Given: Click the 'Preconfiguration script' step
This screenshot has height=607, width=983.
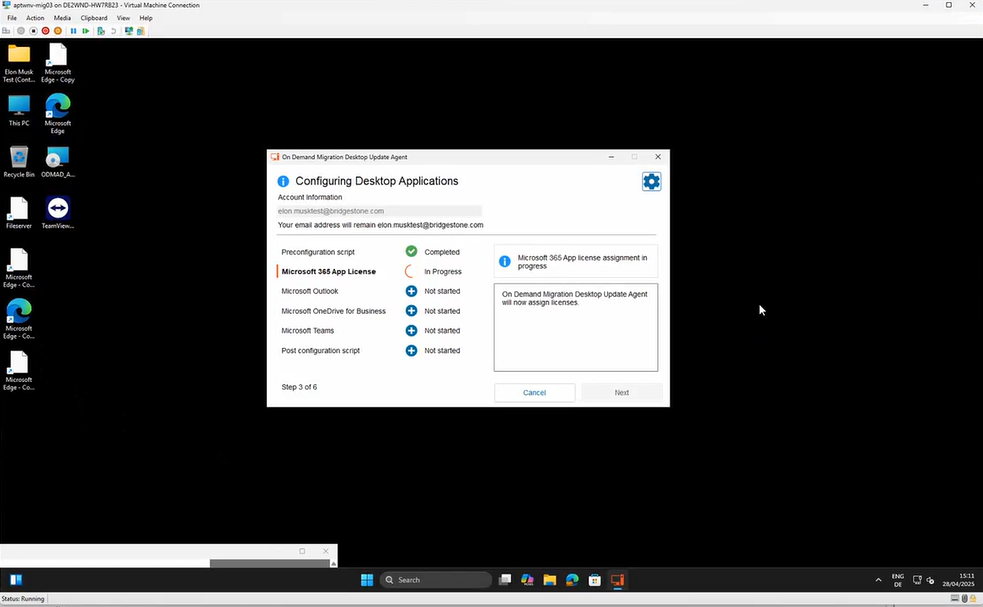Looking at the screenshot, I should [x=318, y=252].
